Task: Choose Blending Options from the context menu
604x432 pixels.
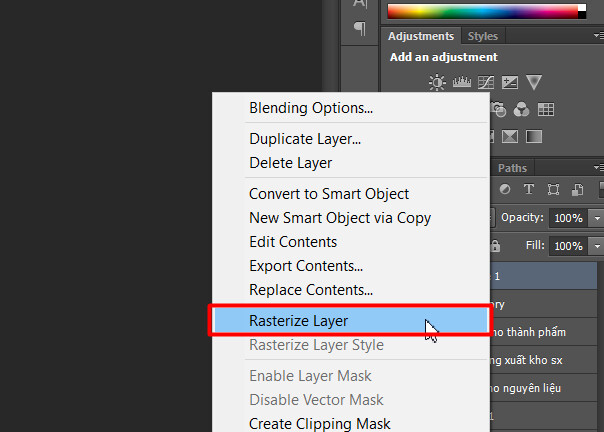Action: 350,108
